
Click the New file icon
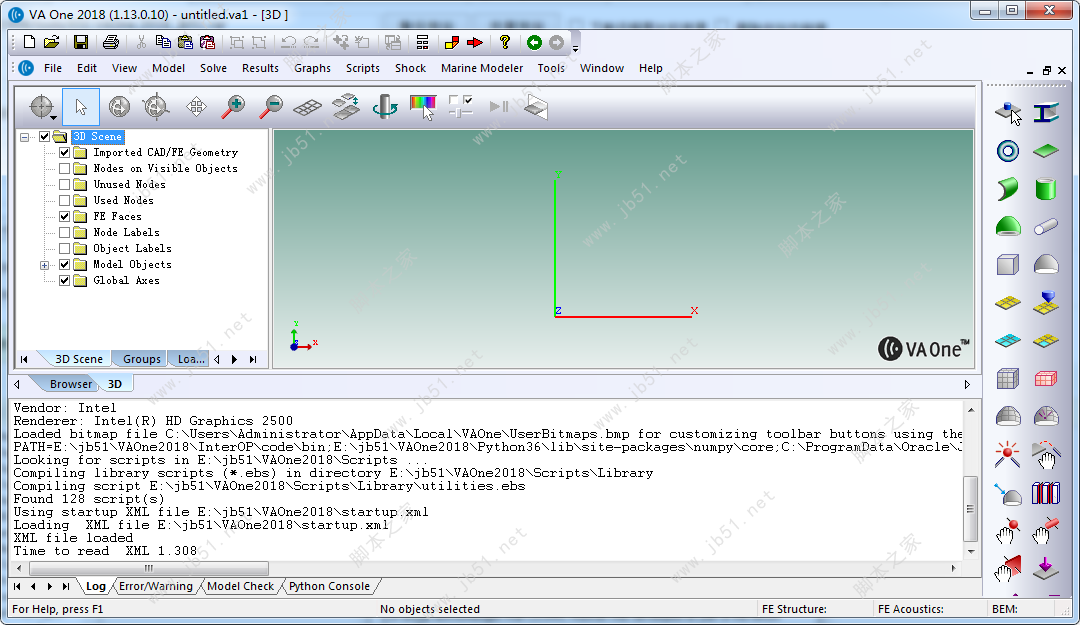[29, 43]
